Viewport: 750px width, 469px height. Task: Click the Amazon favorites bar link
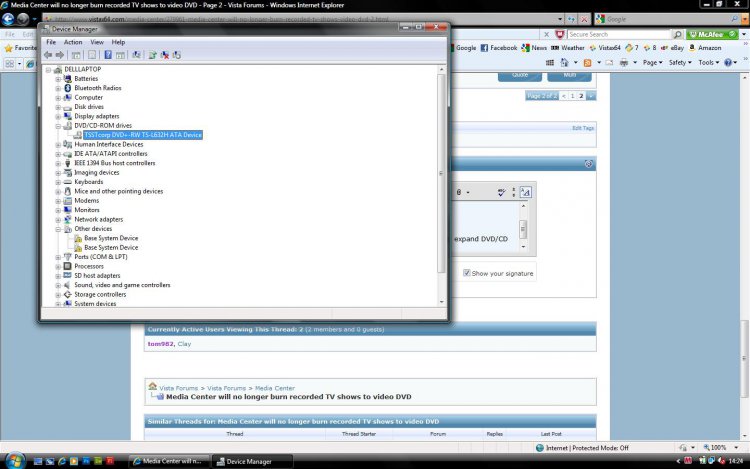pyautogui.click(x=705, y=48)
